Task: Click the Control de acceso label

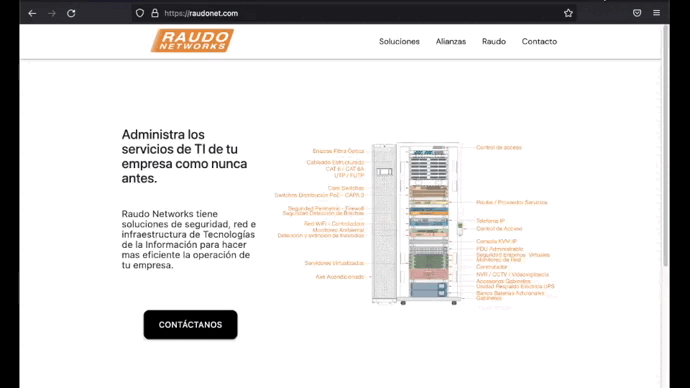Action: 499,147
